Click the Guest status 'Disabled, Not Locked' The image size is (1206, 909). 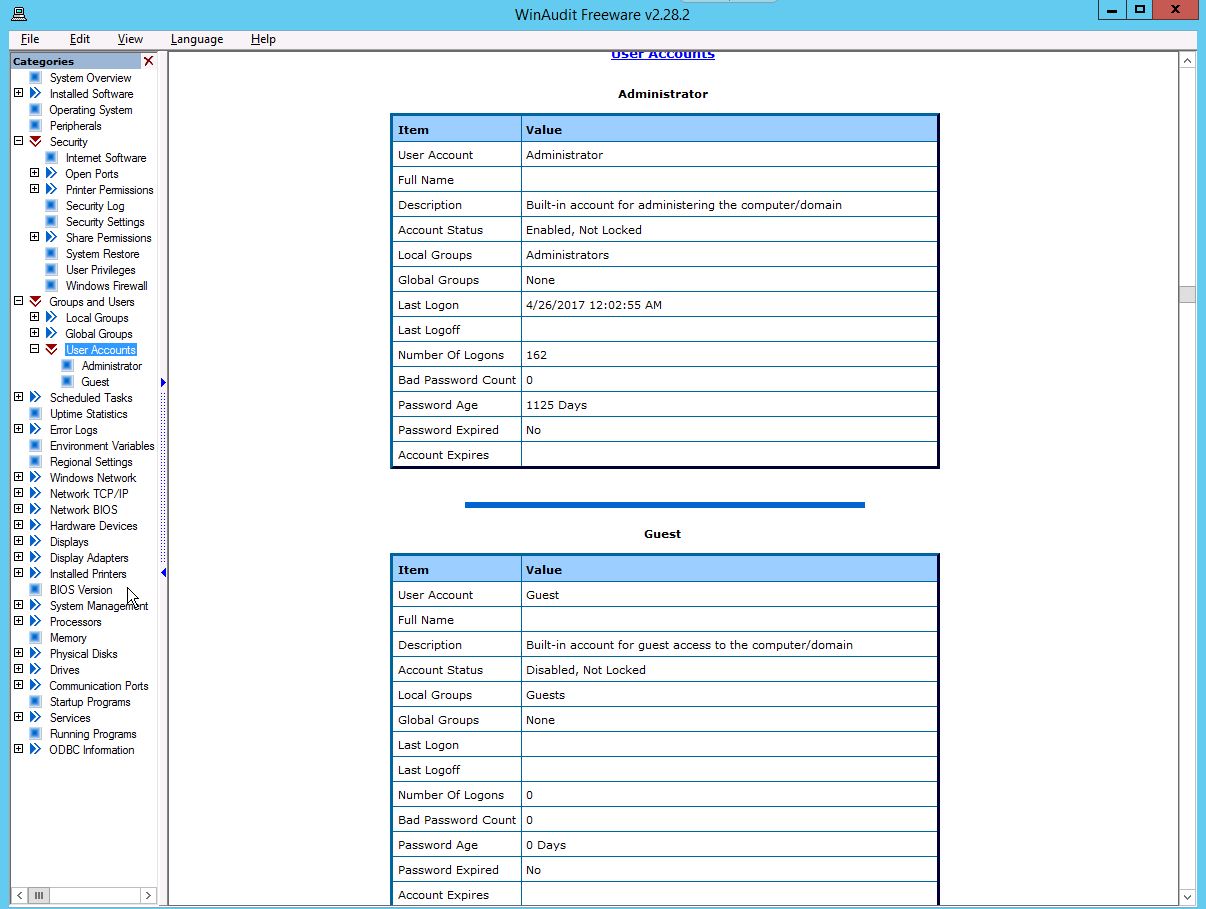coord(586,670)
